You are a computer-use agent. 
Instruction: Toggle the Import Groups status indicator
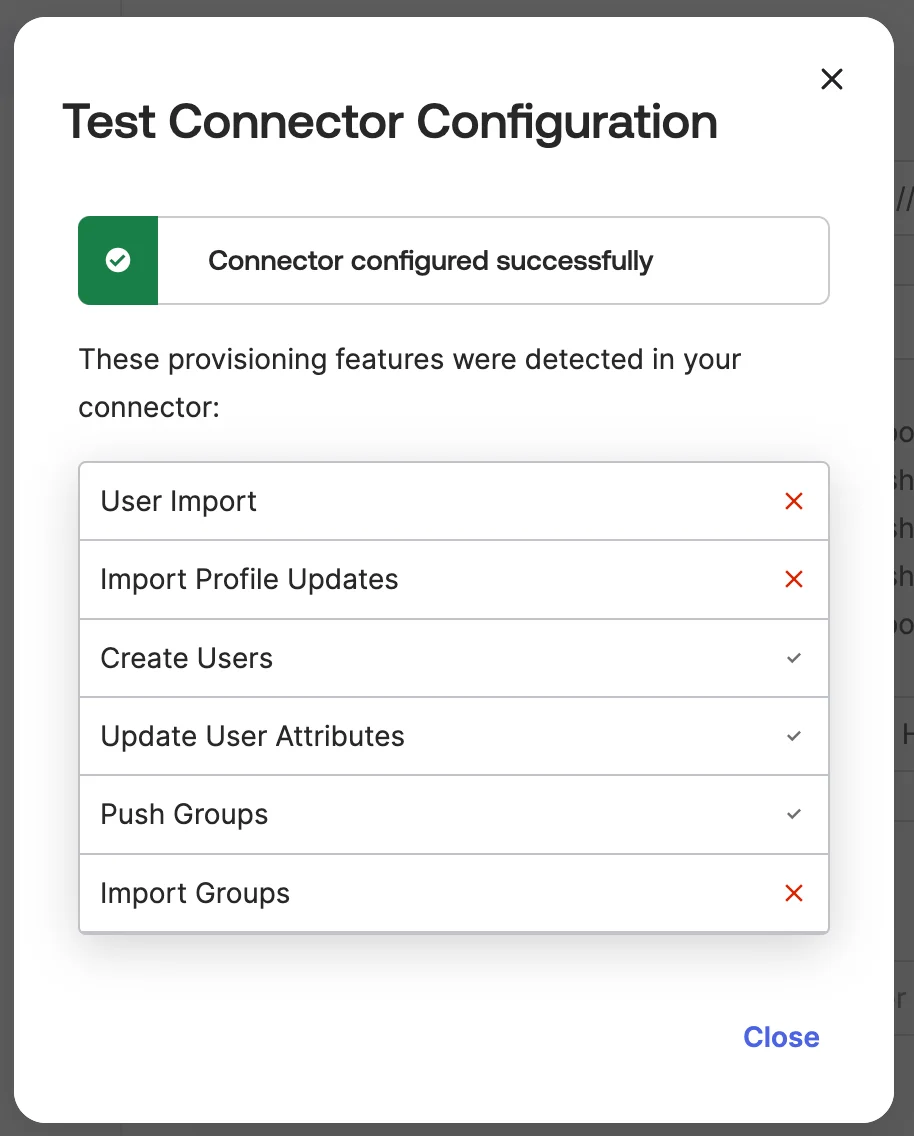pos(794,893)
